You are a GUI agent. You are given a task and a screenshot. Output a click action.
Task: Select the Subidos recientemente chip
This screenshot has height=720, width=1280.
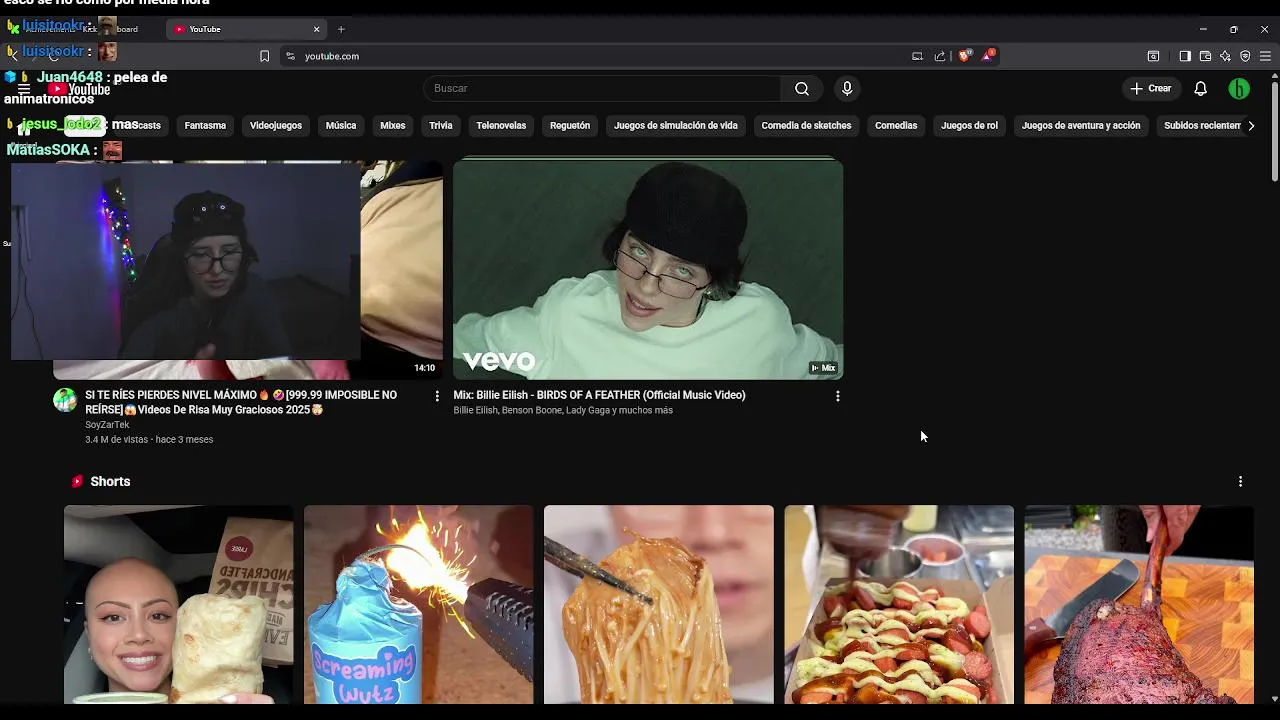coord(1199,126)
